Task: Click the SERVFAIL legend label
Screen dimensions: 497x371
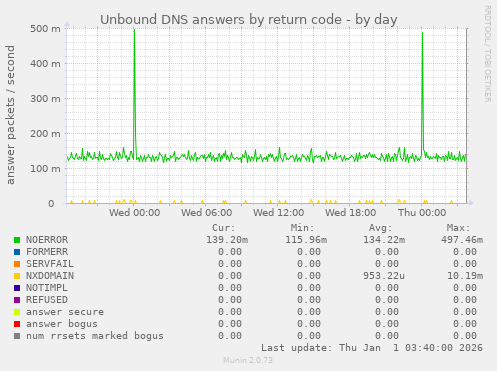Action: (50, 264)
